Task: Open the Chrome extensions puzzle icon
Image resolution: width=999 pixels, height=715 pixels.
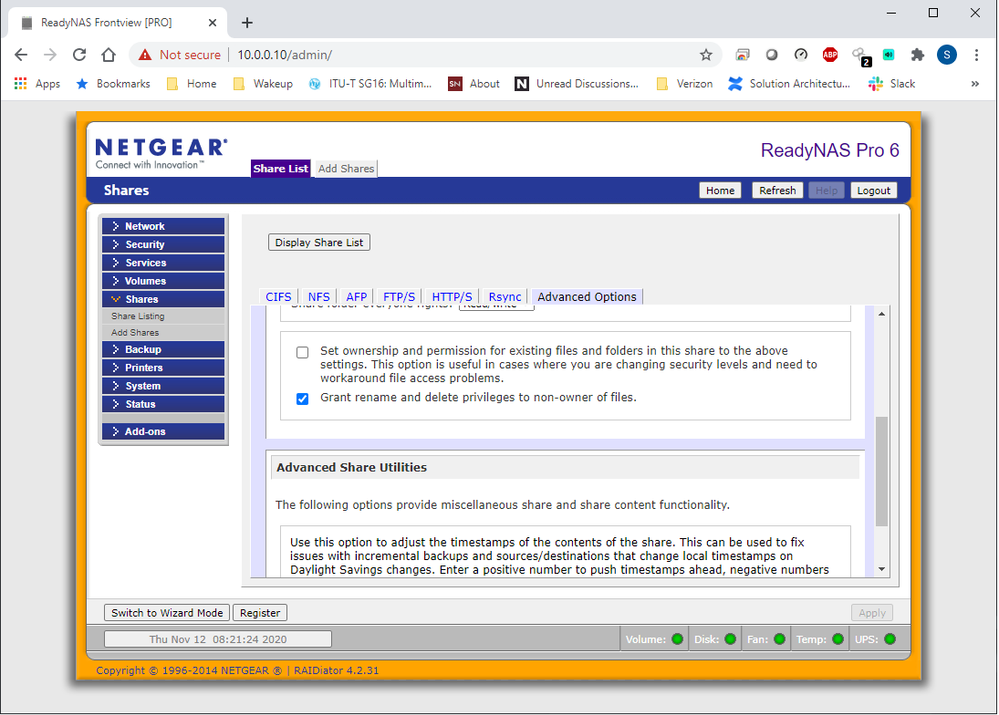Action: click(x=918, y=55)
